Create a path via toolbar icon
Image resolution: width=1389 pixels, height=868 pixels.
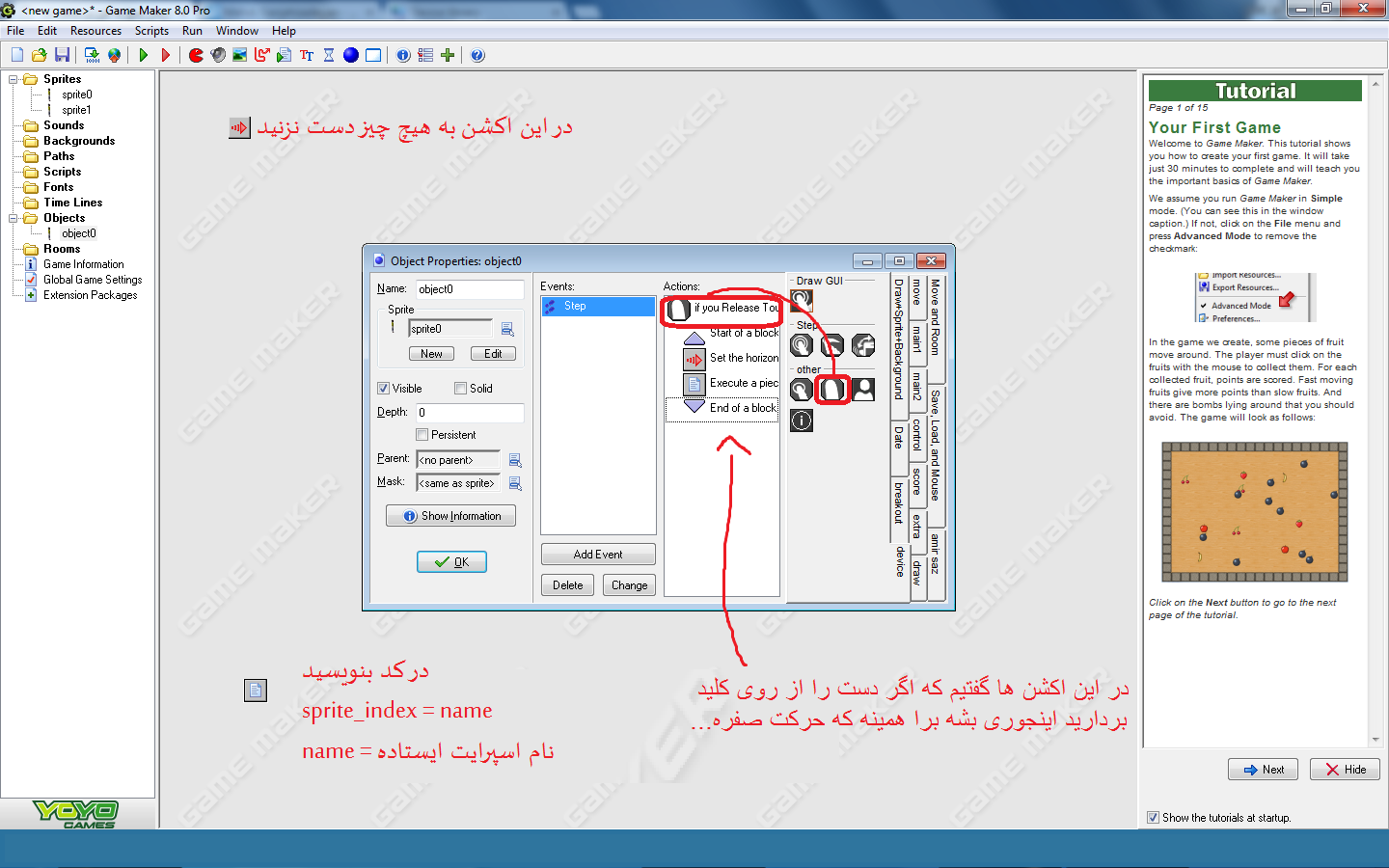pos(261,55)
